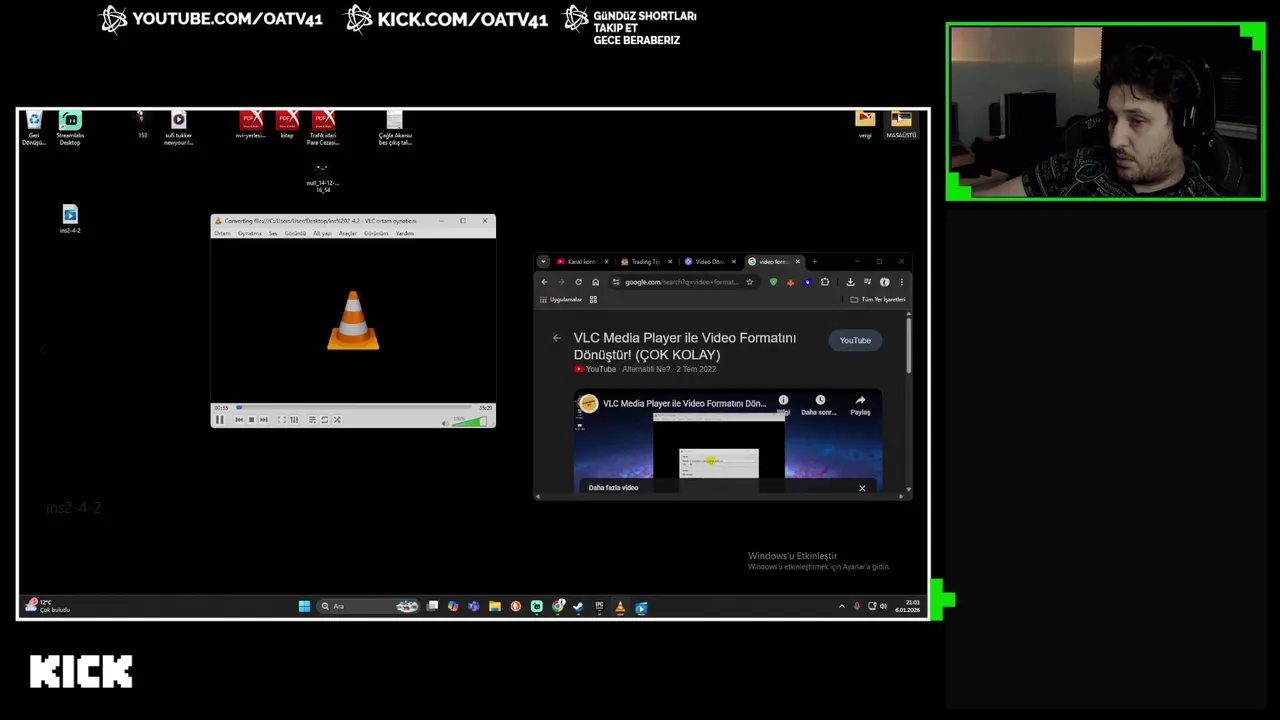Click video Bilgi info icon
1280x720 pixels.
pos(783,404)
